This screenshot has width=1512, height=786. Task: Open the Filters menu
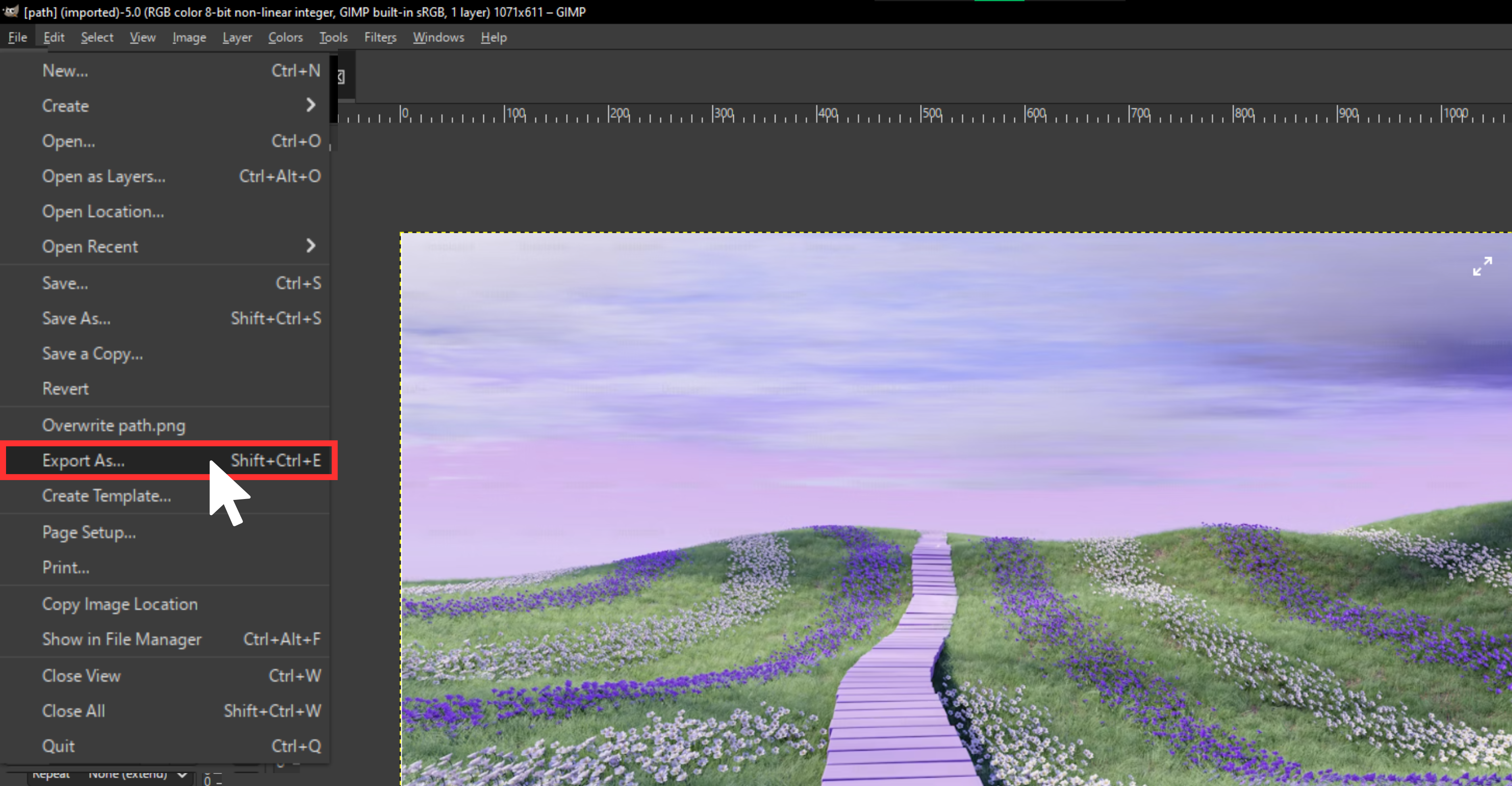(x=380, y=37)
